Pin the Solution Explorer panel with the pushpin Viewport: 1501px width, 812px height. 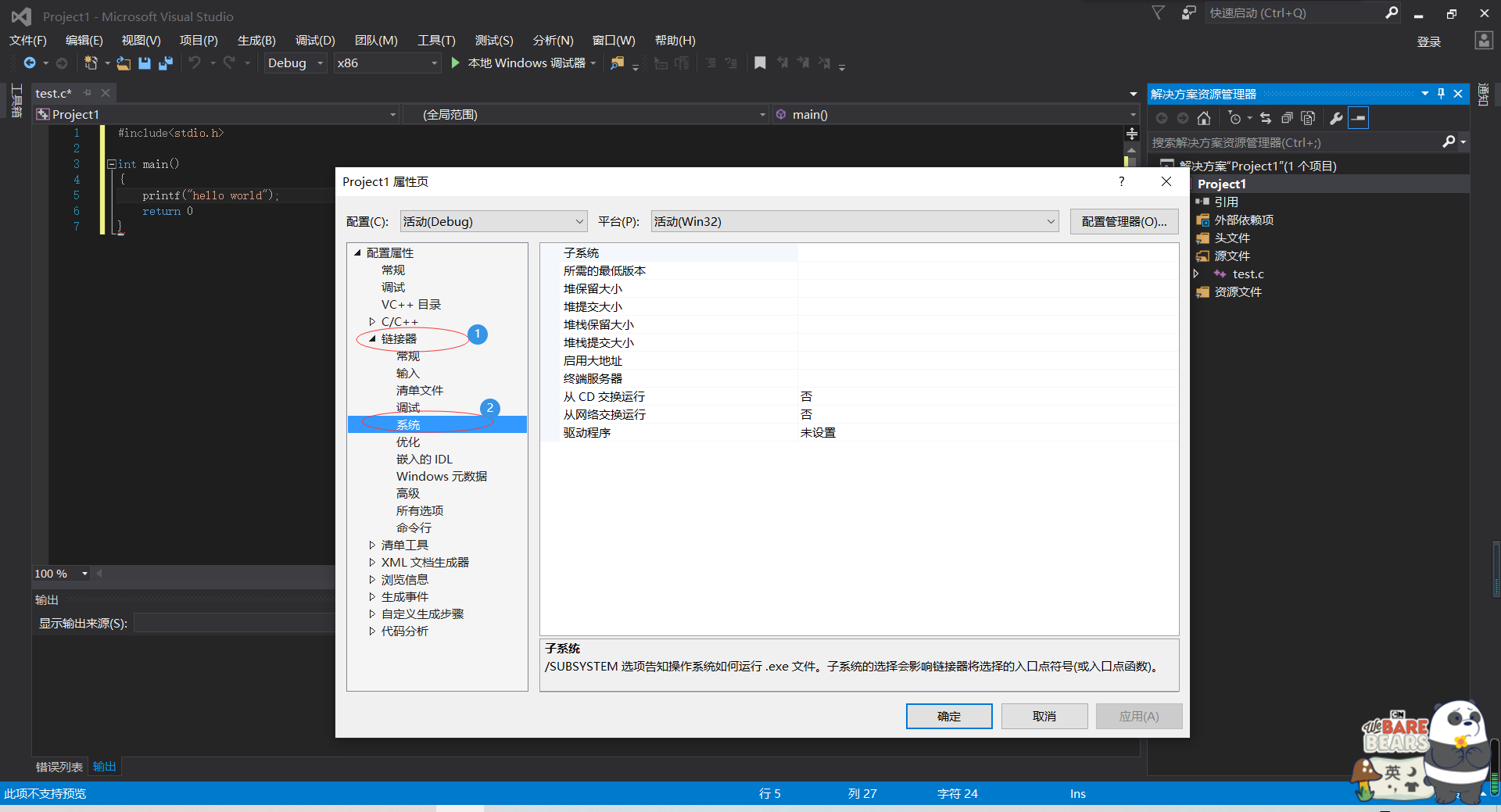1441,94
